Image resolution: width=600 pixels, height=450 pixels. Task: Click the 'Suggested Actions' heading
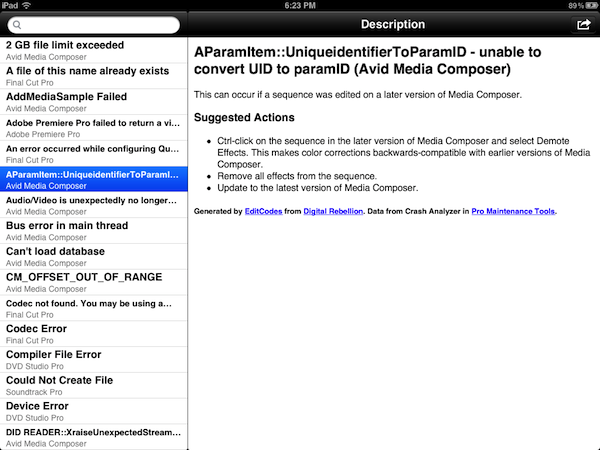pyautogui.click(x=244, y=117)
